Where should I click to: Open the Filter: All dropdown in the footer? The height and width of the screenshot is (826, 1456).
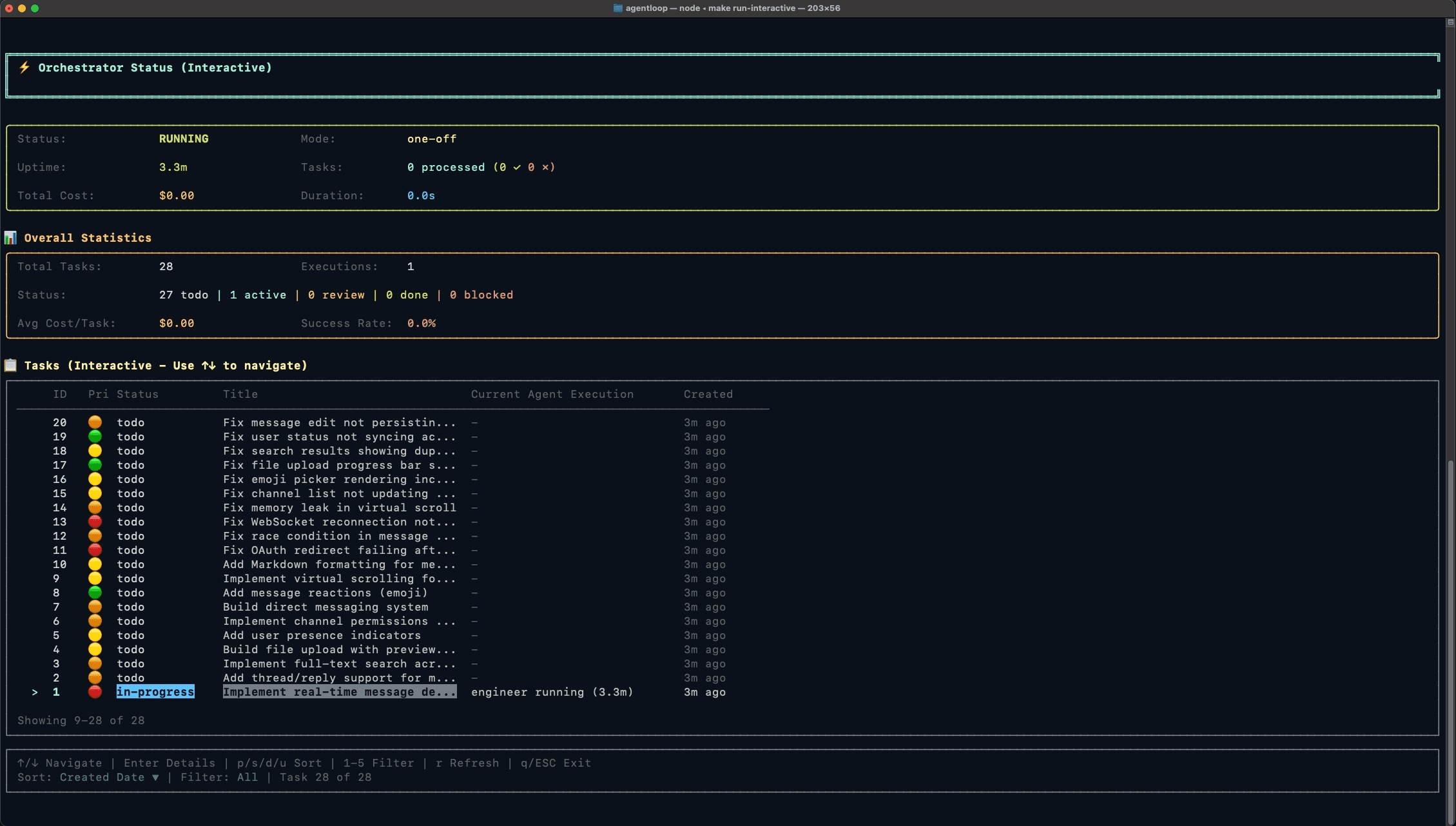click(247, 778)
